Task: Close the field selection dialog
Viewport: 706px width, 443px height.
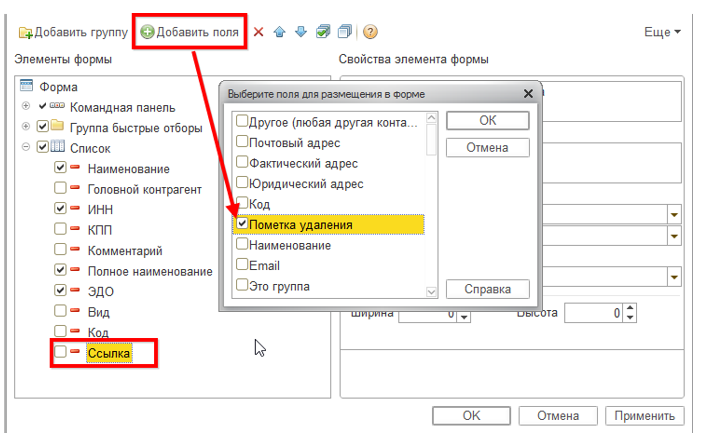Action: (528, 94)
